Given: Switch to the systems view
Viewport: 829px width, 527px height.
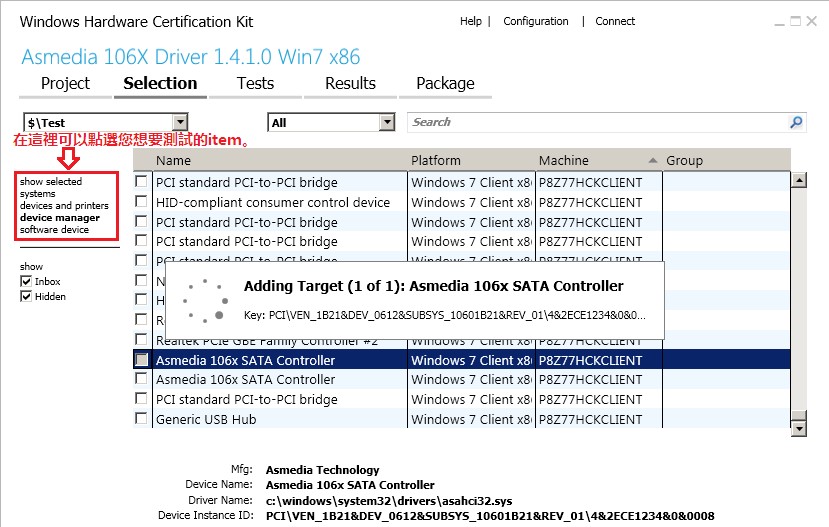Looking at the screenshot, I should click(38, 193).
